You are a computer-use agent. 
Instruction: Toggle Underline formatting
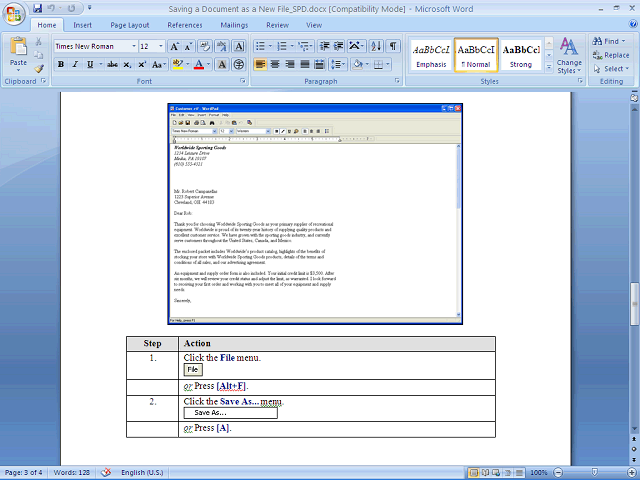[90, 64]
